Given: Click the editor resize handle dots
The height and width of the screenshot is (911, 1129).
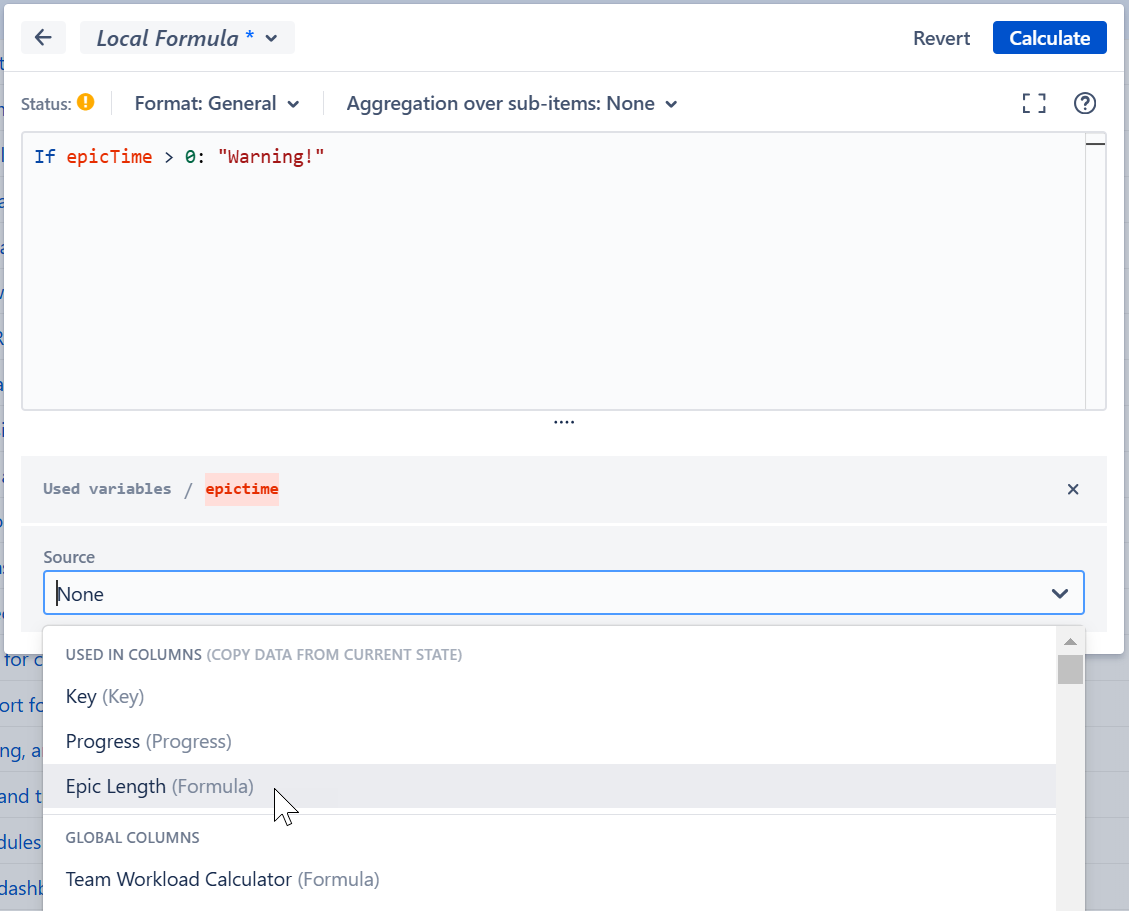Looking at the screenshot, I should [564, 422].
